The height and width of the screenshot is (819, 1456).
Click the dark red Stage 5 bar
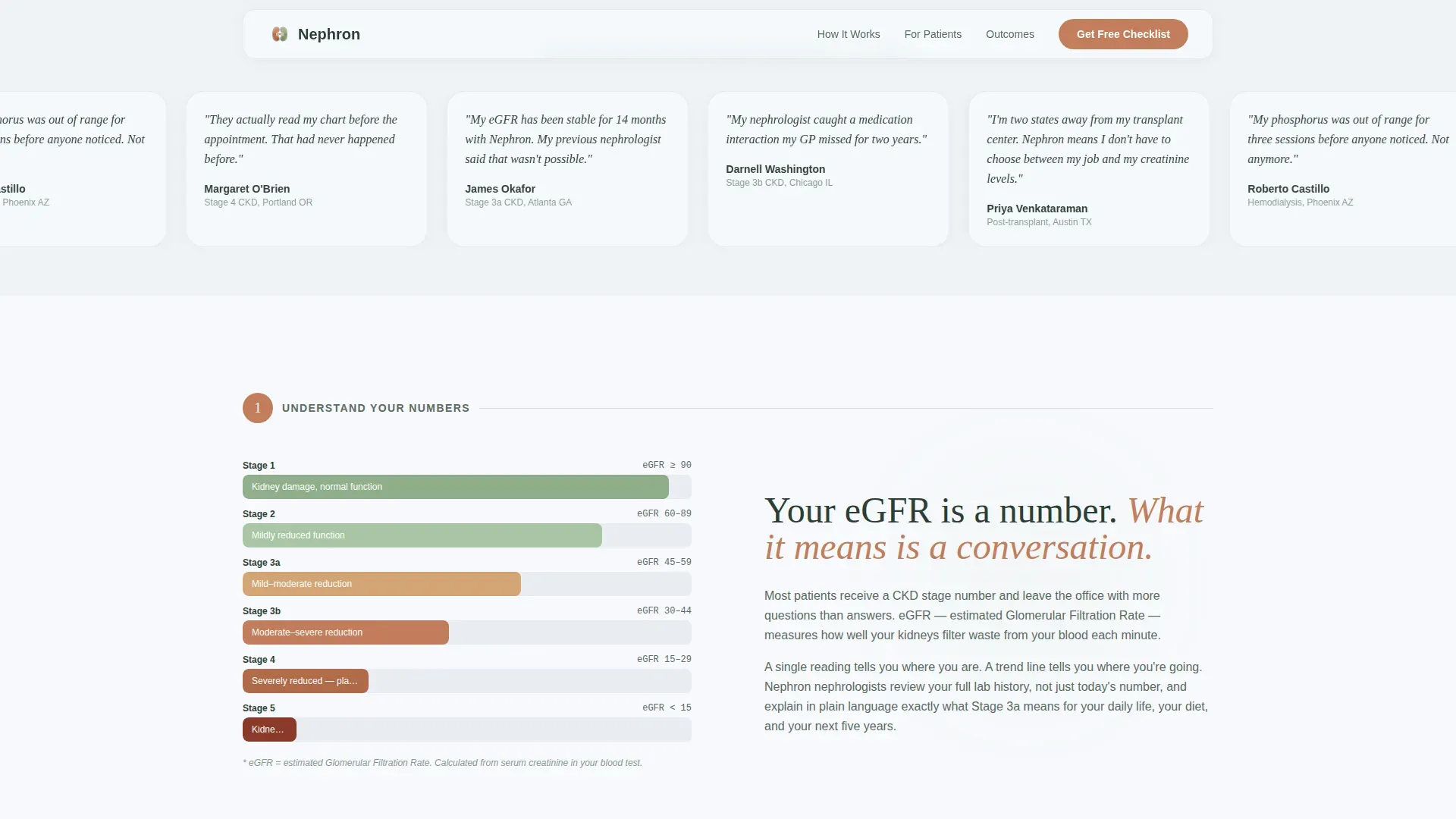[x=269, y=730]
